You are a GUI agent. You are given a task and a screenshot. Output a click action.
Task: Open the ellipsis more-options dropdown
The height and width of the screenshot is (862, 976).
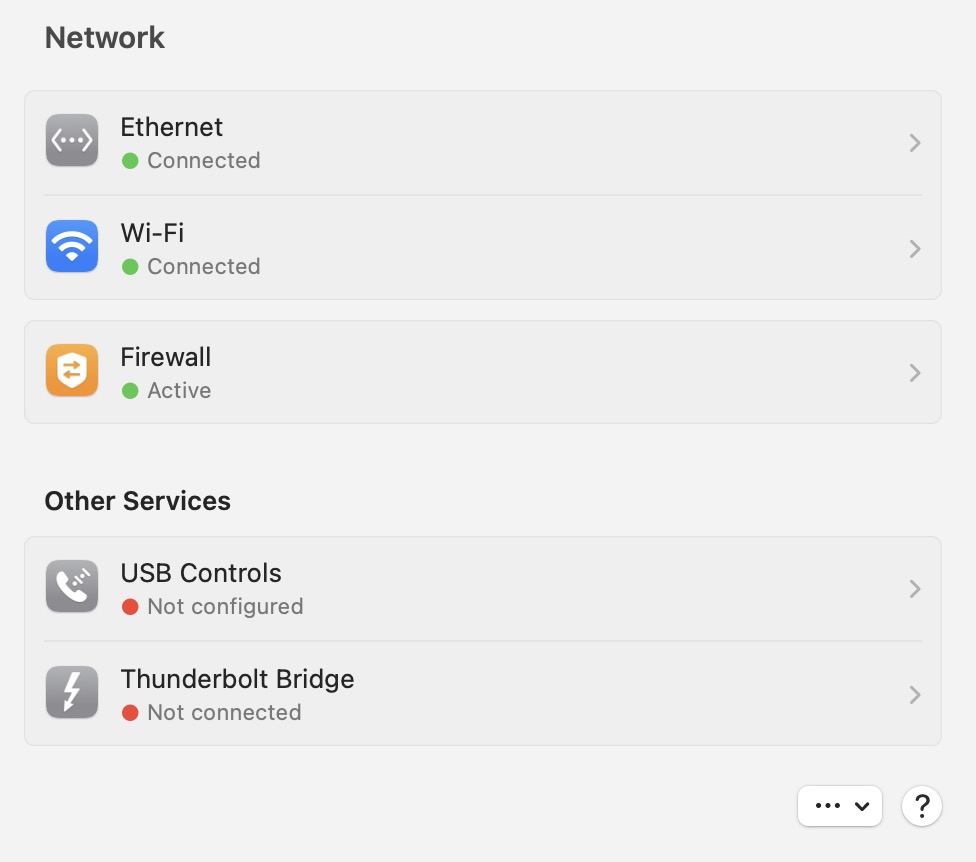pyautogui.click(x=840, y=806)
